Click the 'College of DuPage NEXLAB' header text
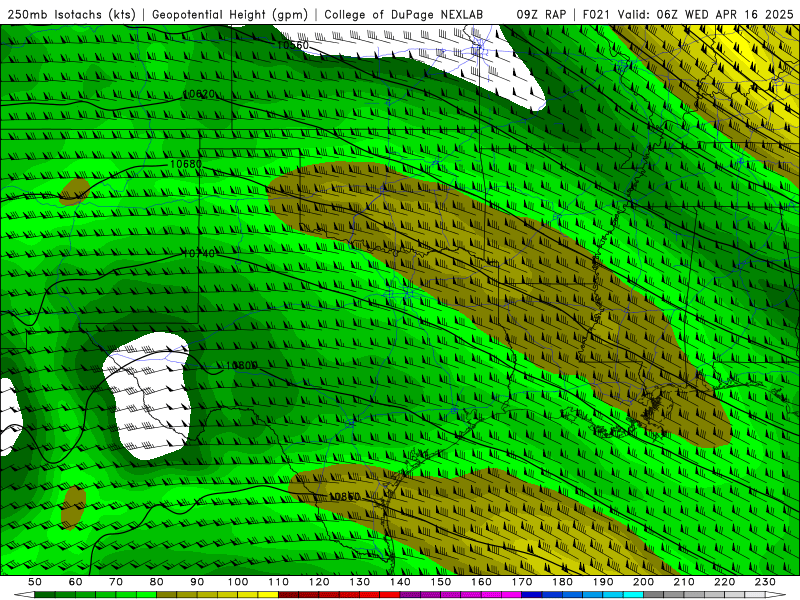 coord(403,14)
